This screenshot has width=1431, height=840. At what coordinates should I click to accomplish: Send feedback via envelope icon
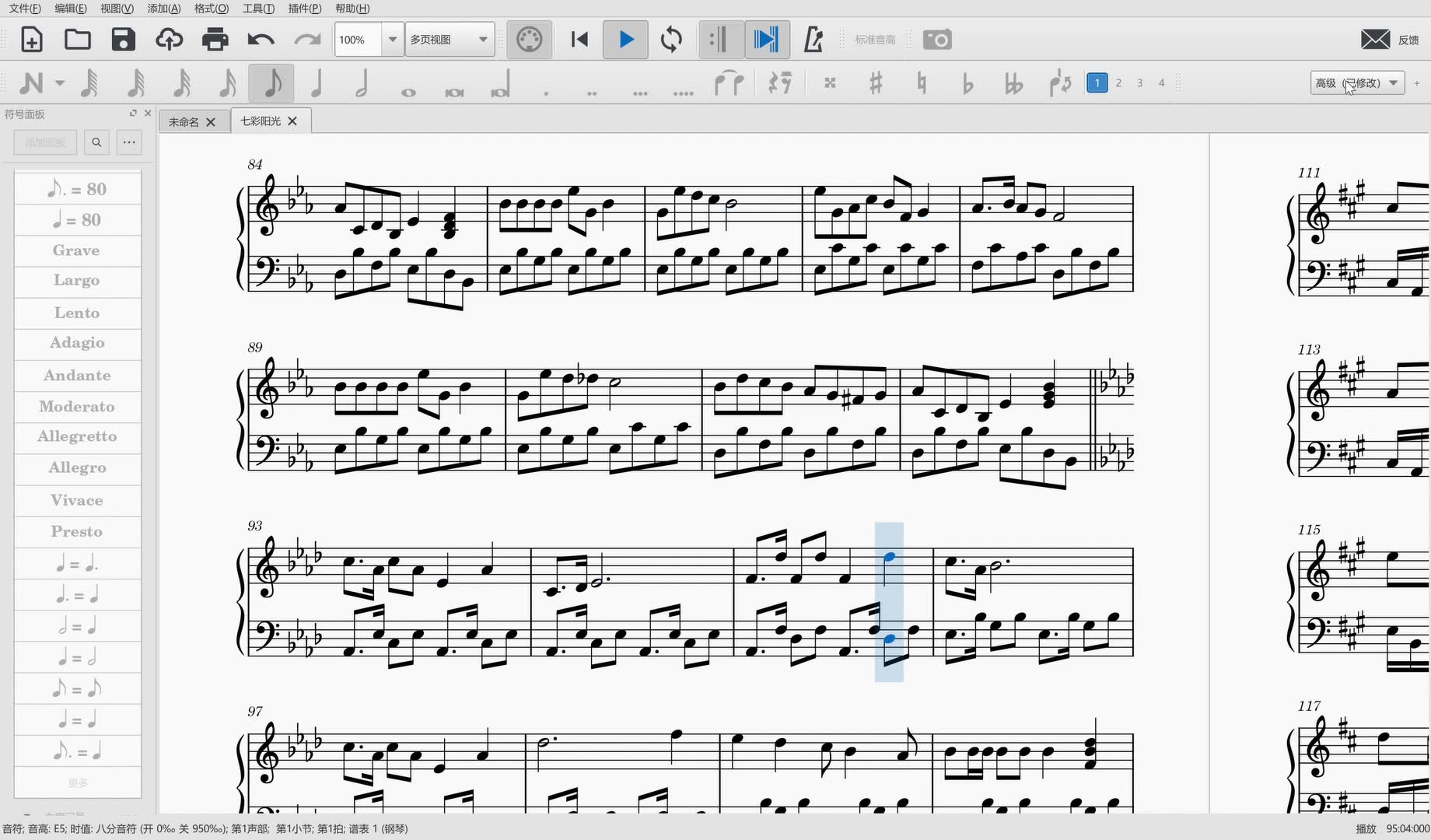tap(1375, 40)
